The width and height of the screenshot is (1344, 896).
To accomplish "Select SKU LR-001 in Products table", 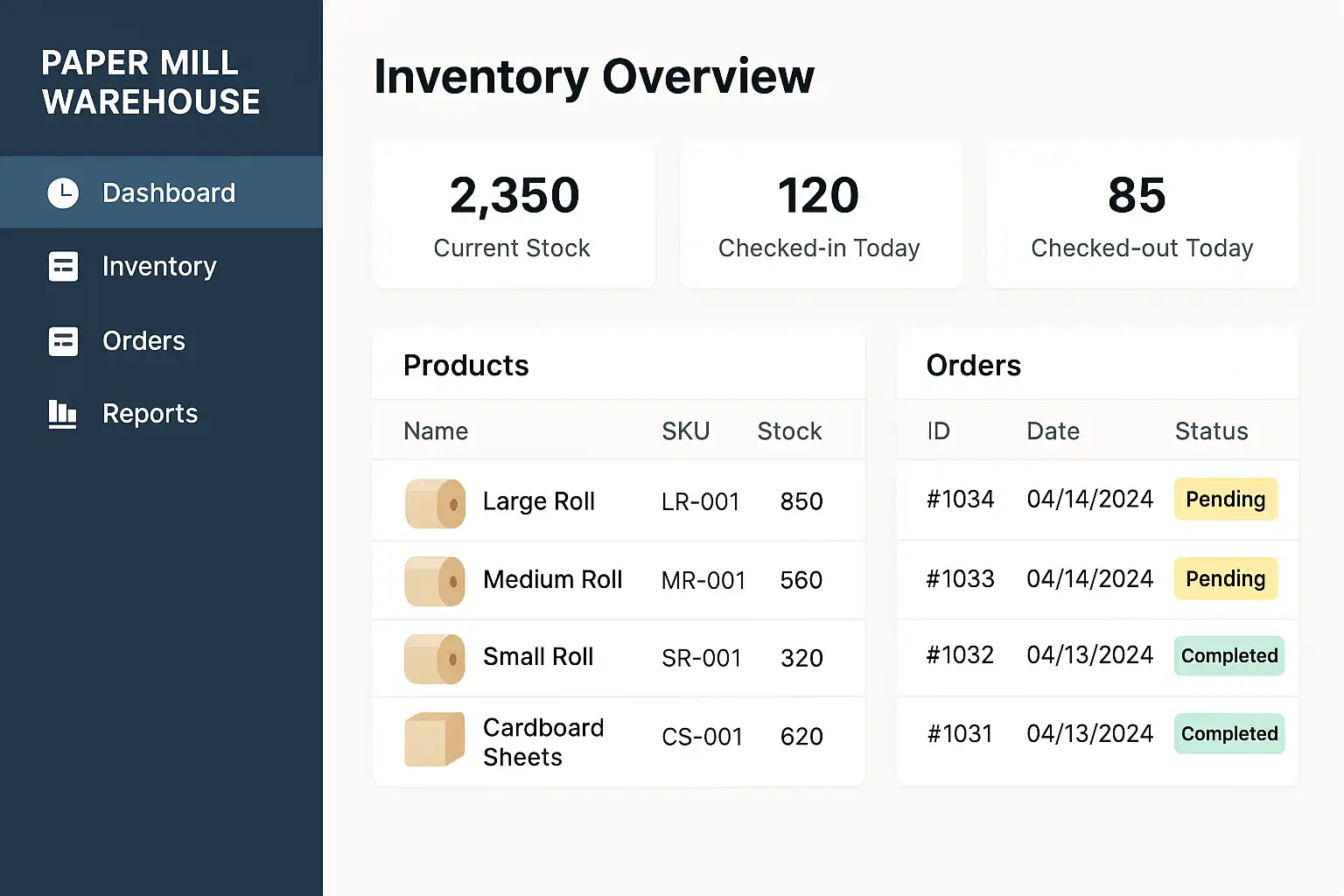I will [x=701, y=502].
